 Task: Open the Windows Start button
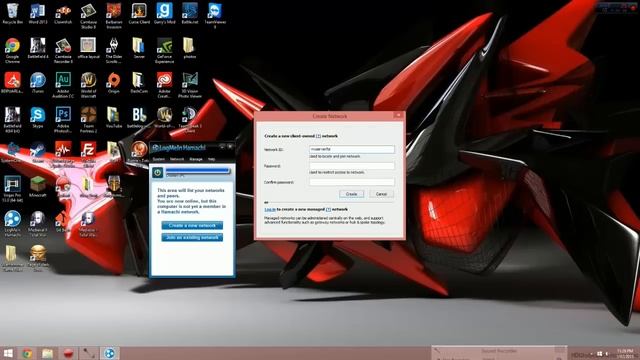[x=8, y=353]
